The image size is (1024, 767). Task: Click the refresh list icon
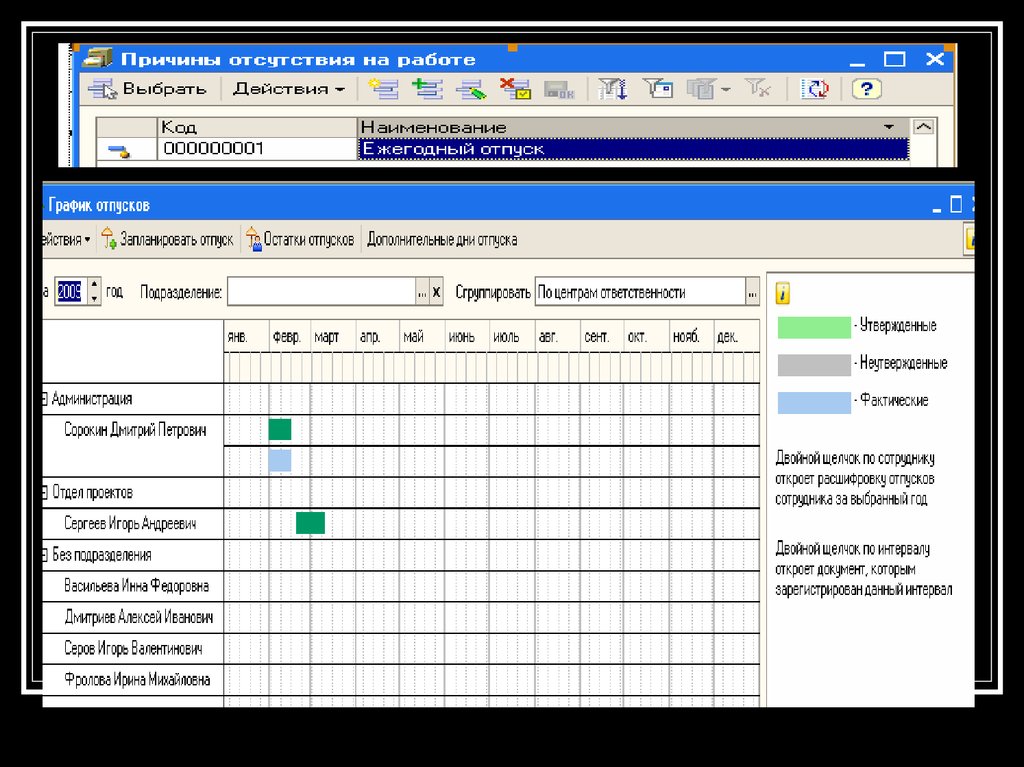815,89
